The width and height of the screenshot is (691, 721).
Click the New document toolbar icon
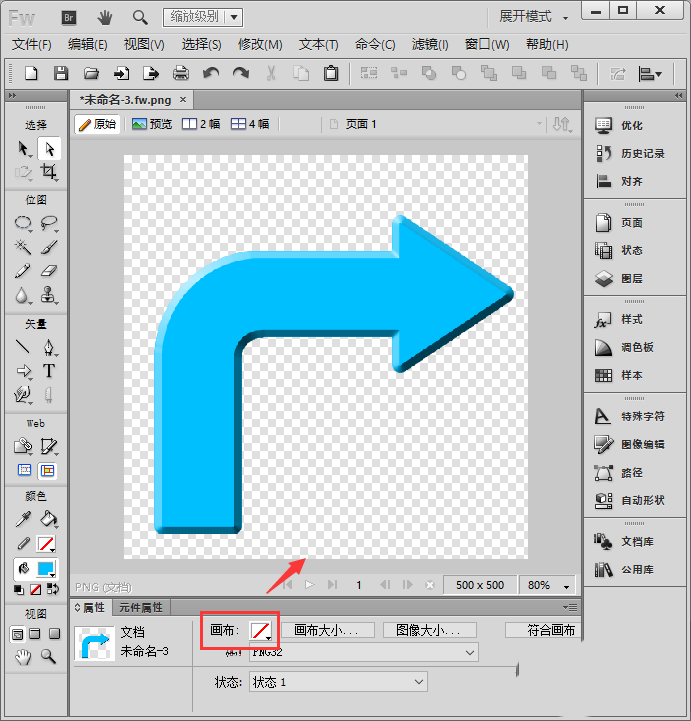pos(31,73)
